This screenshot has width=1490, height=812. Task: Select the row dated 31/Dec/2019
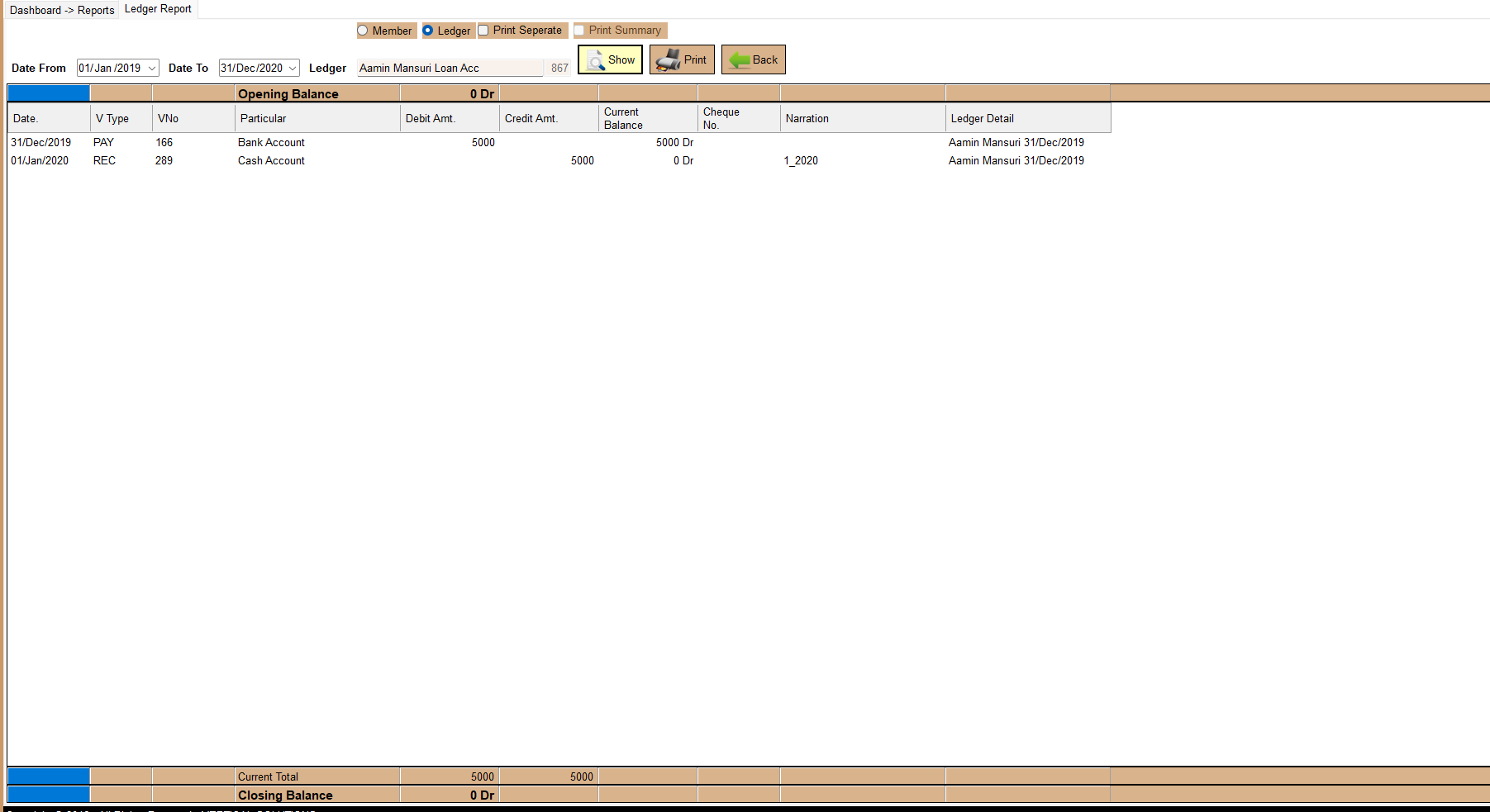[559, 143]
